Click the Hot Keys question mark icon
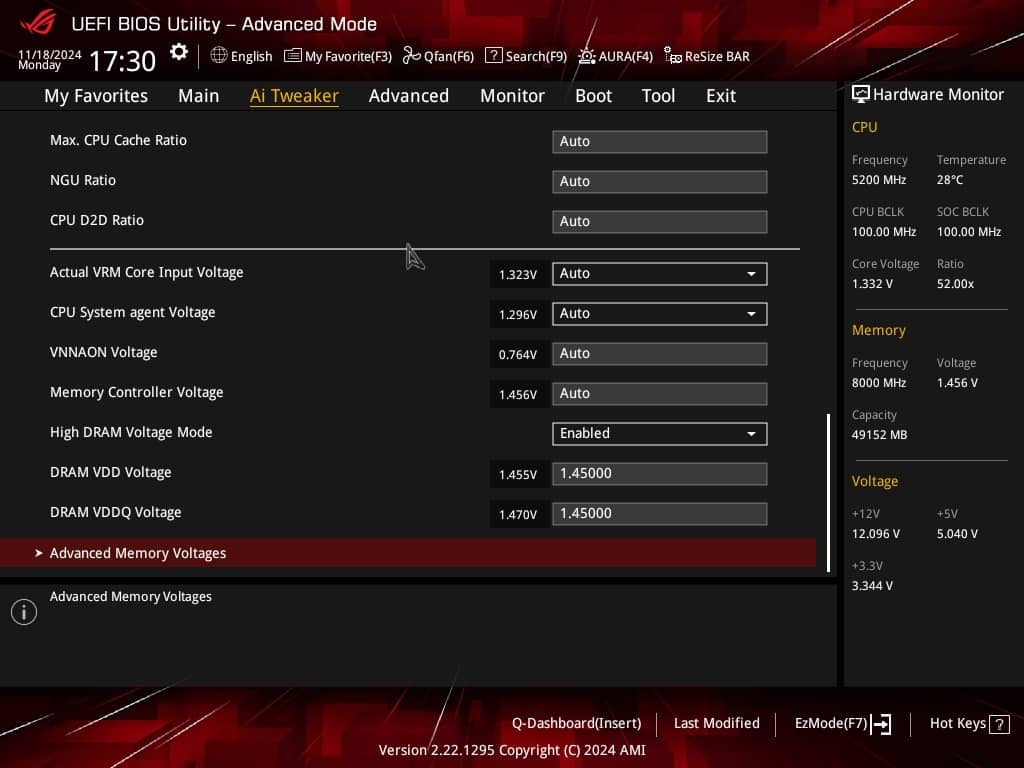Screen dimensions: 1024x768 click(999, 724)
